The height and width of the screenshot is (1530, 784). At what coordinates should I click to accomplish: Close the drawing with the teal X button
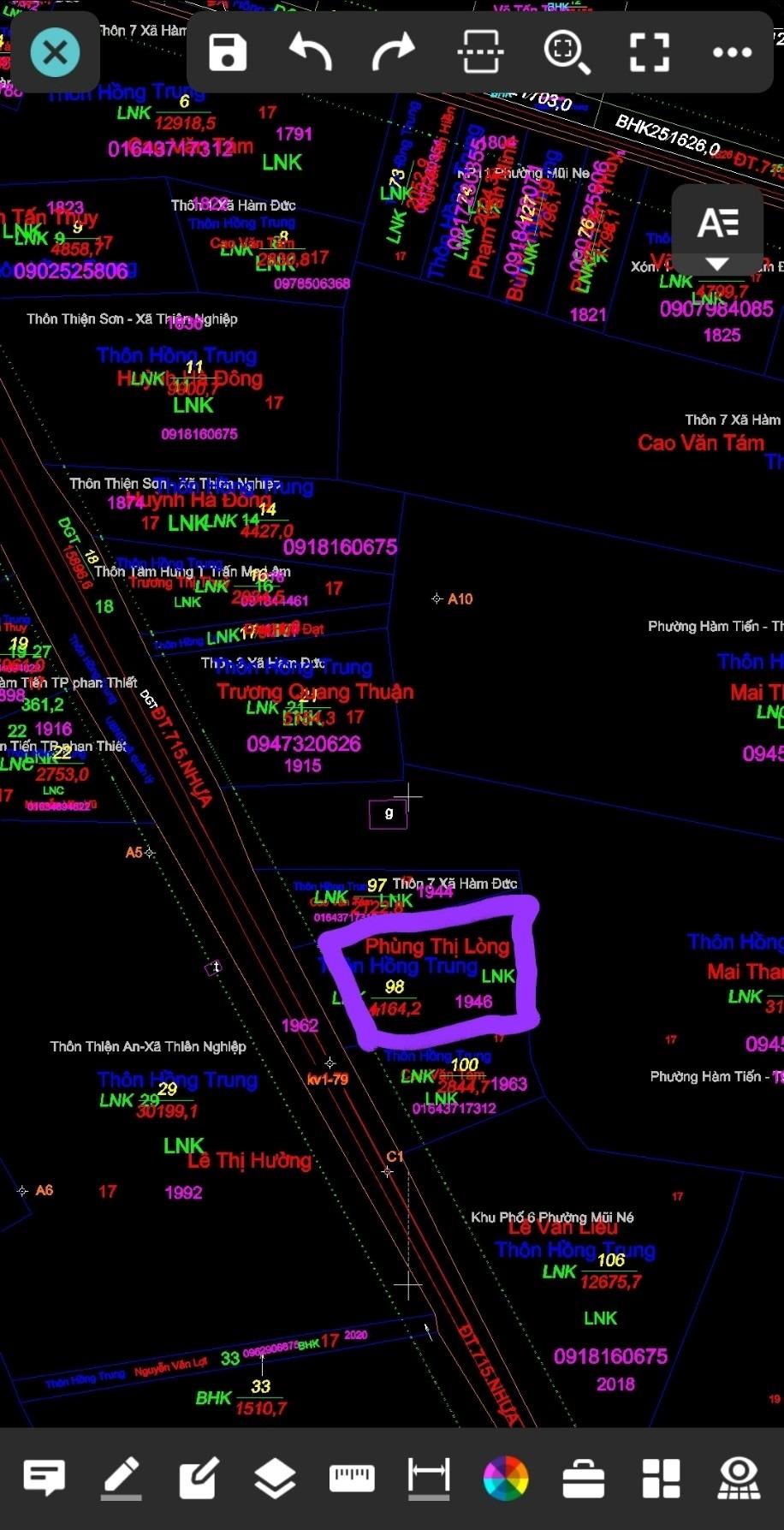pos(56,53)
